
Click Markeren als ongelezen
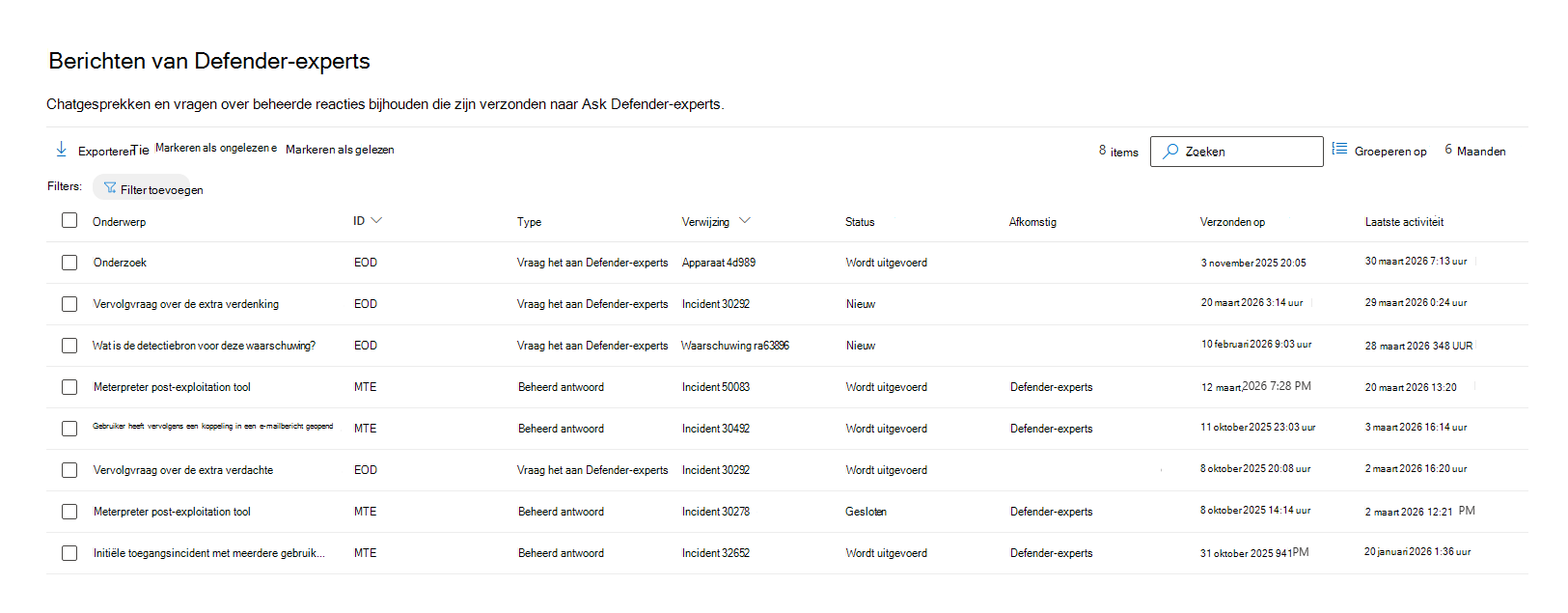[x=215, y=149]
